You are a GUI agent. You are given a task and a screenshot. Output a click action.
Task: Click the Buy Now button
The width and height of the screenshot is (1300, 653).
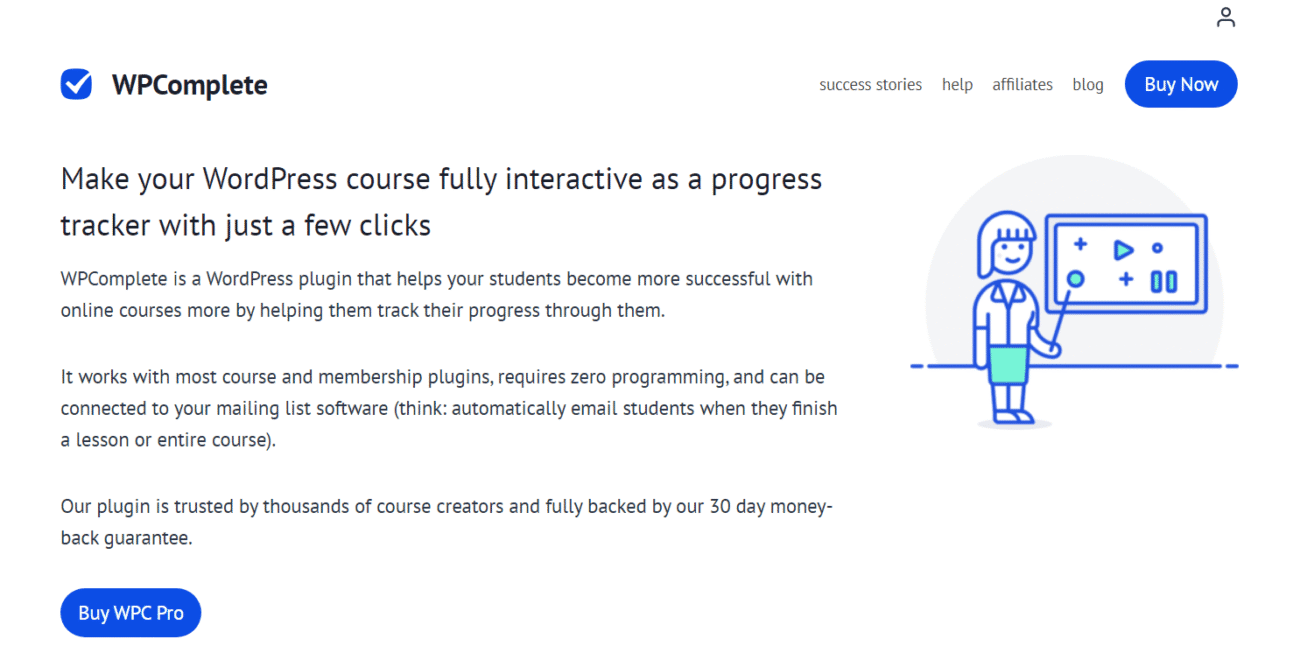1181,84
